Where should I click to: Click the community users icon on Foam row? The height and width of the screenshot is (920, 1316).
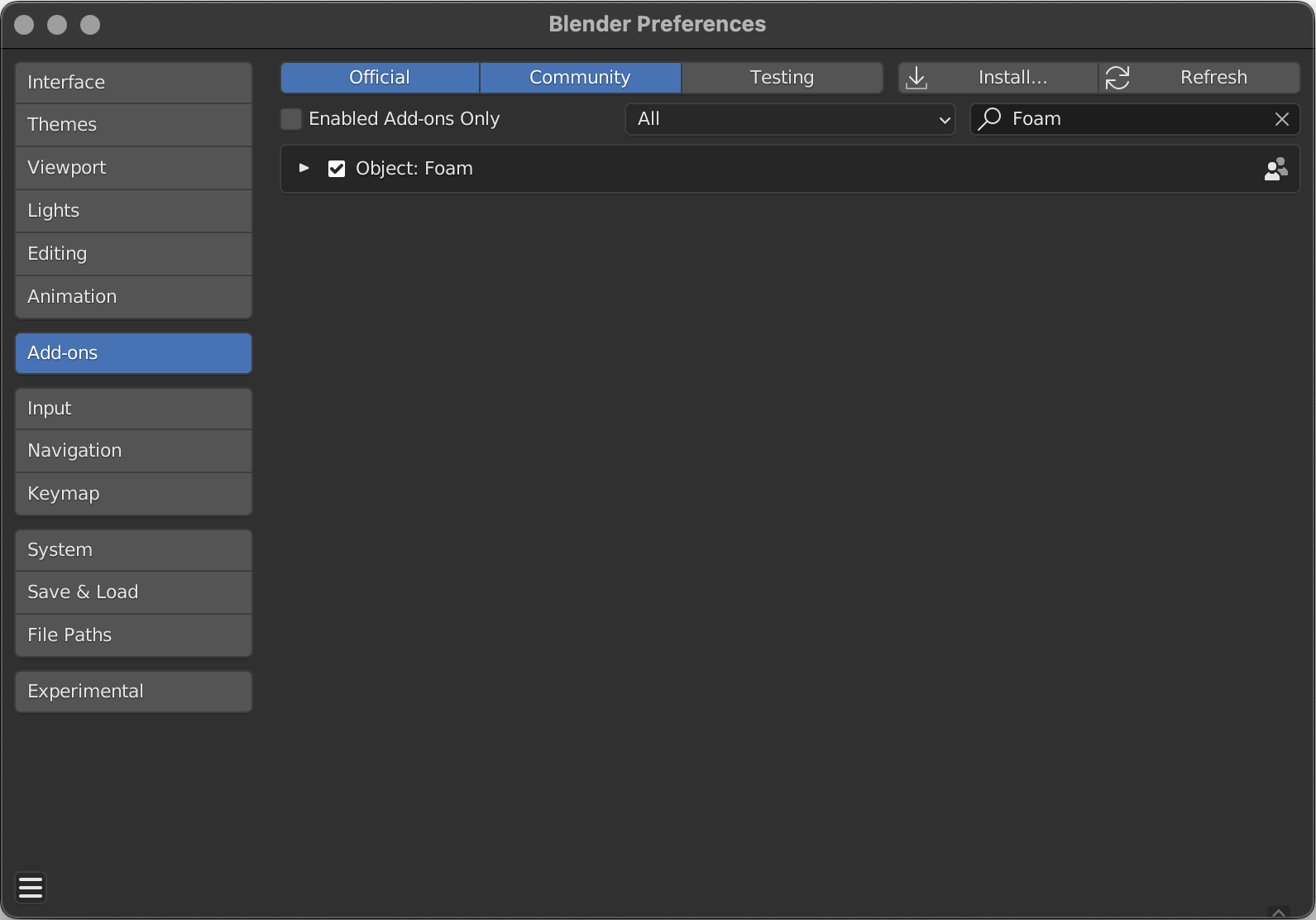(x=1276, y=169)
